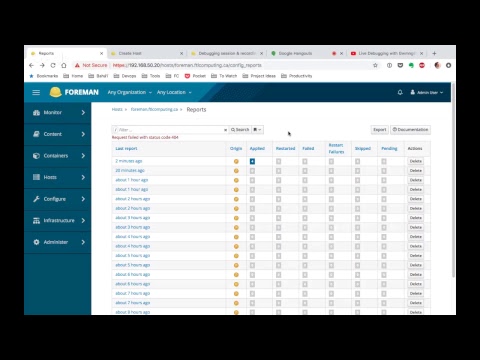Image resolution: width=480 pixels, height=360 pixels.
Task: Open the bookmark dropdown next to Search
Action: pos(257,130)
